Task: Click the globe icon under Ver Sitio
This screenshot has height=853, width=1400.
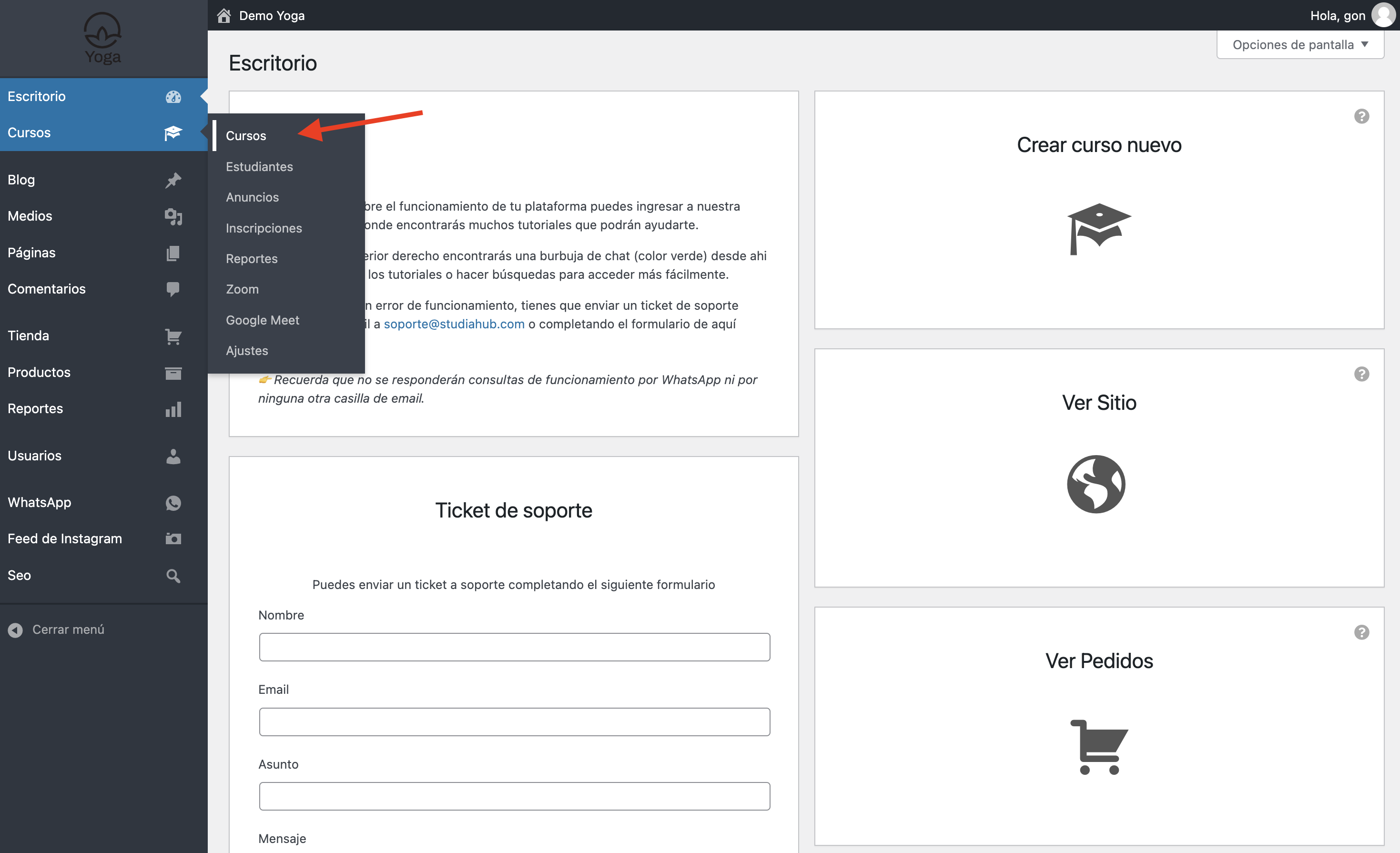Action: coord(1096,484)
